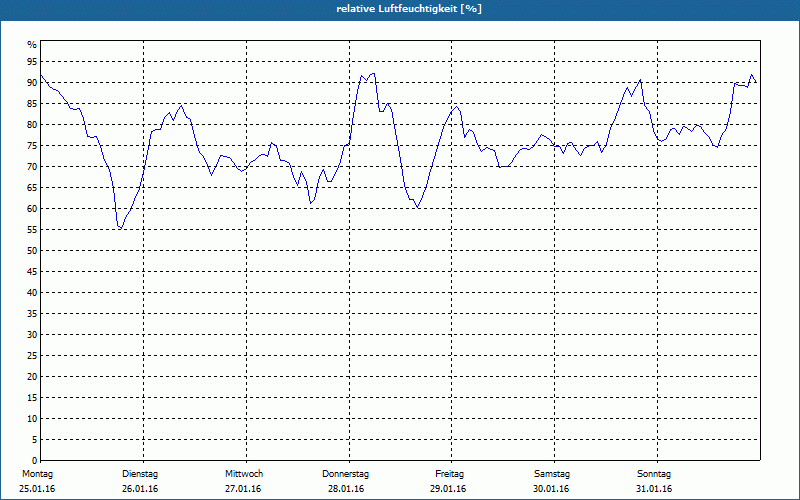Click the y-axis value '85'
800x500 pixels.
click(x=32, y=104)
